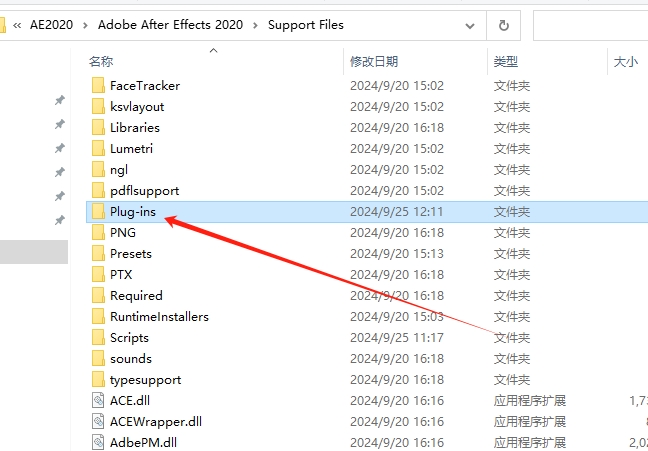Screen dimensions: 648x451
Task: Select the typesupport folder name
Action: pos(145,380)
